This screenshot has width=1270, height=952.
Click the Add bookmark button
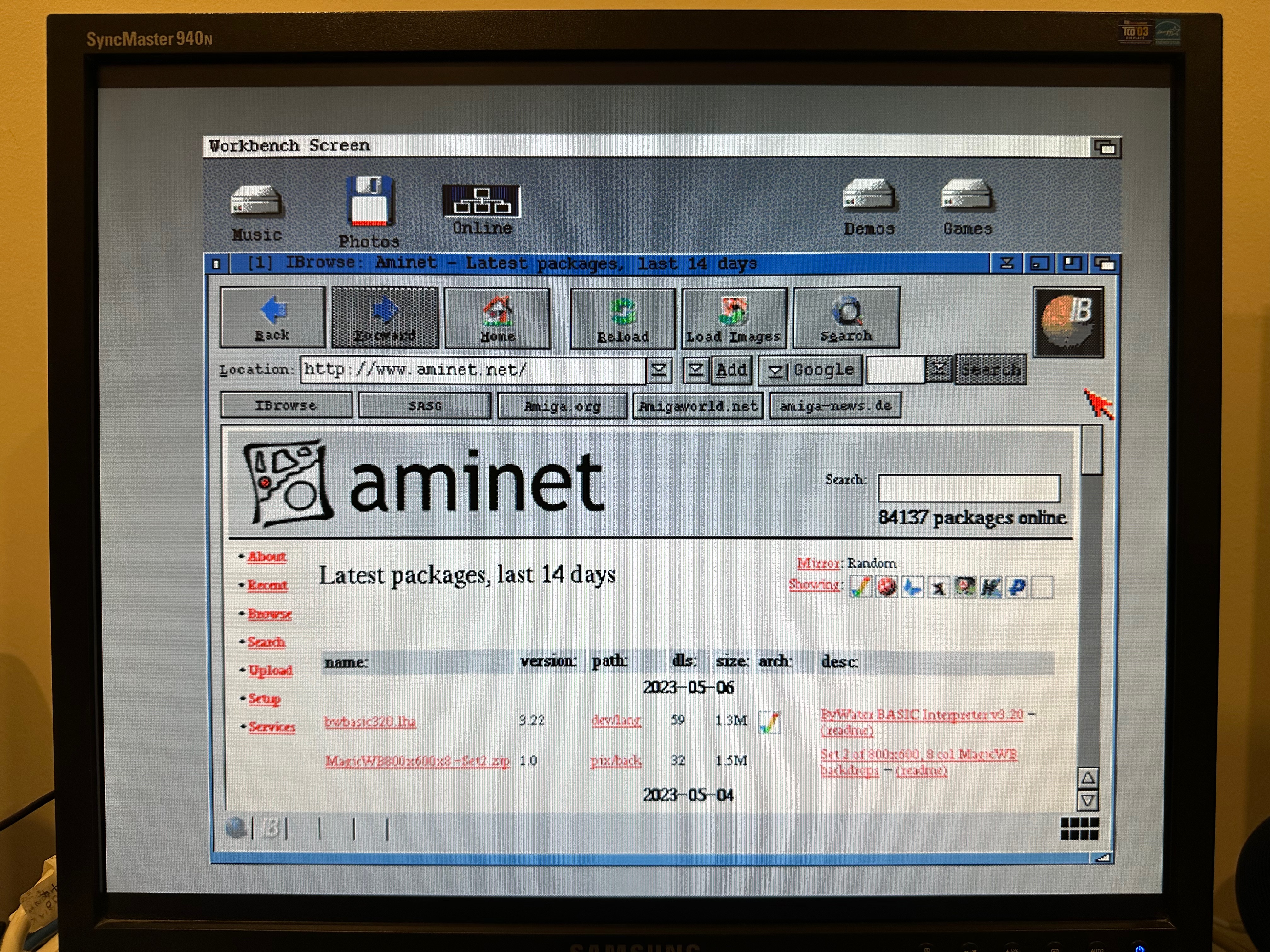pyautogui.click(x=731, y=370)
